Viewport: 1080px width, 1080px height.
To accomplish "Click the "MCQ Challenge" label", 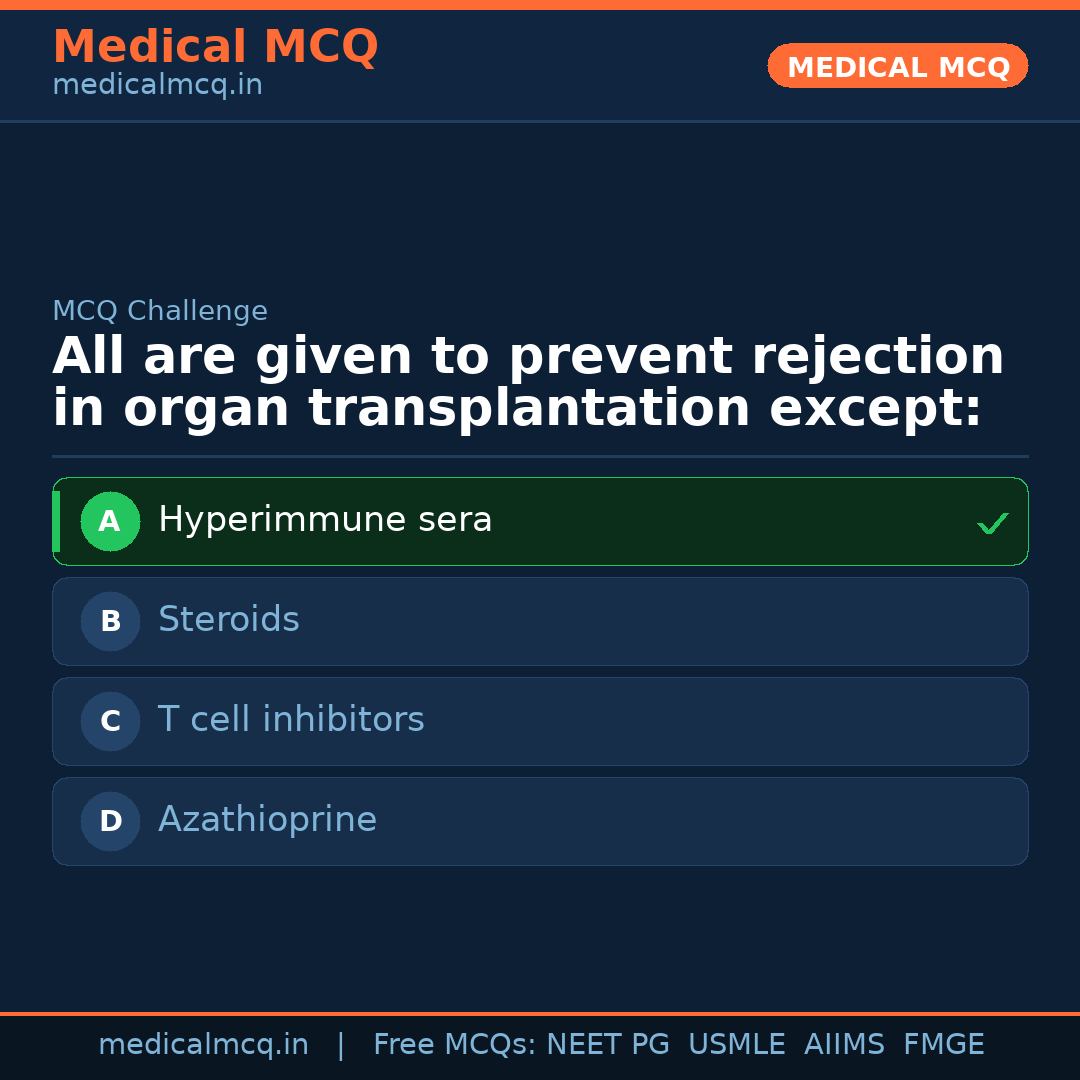I will (x=160, y=311).
